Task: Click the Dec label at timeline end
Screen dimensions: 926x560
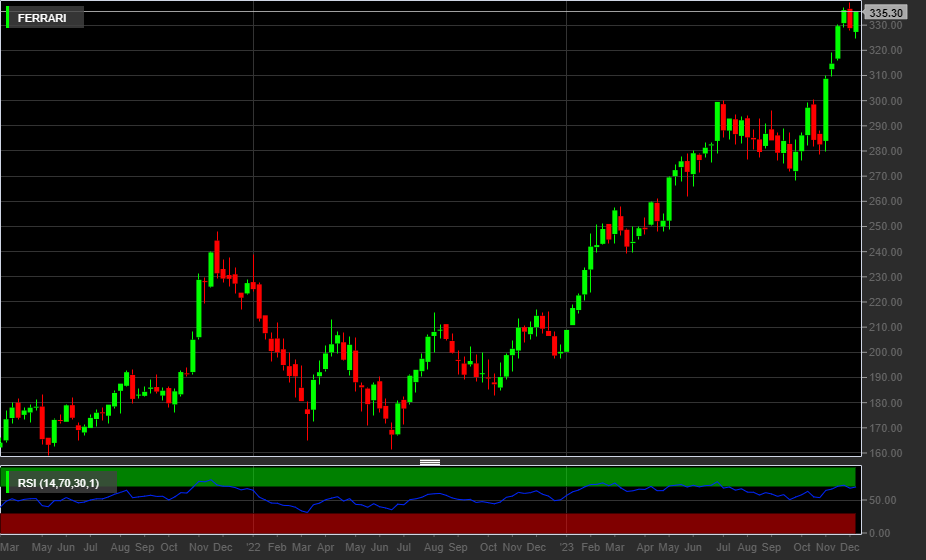Action: click(x=849, y=547)
